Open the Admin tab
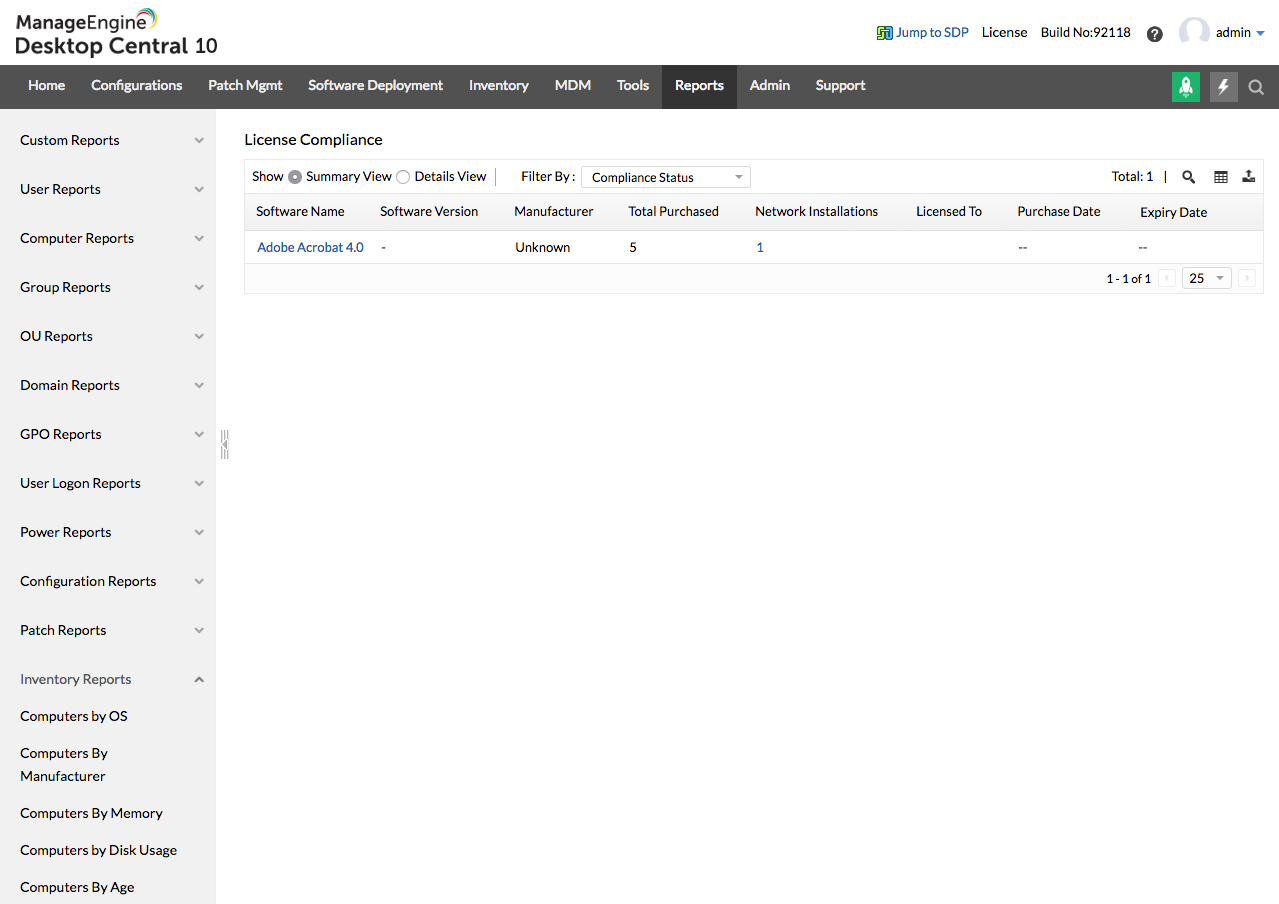The height and width of the screenshot is (904, 1279). click(770, 86)
